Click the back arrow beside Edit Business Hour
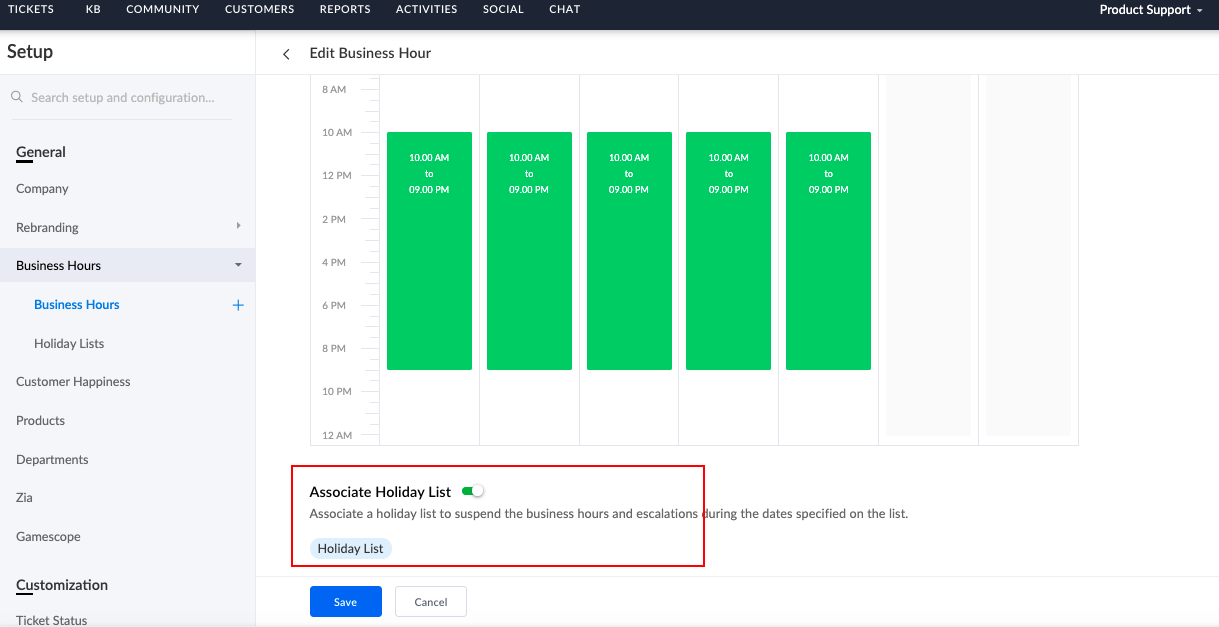 287,54
